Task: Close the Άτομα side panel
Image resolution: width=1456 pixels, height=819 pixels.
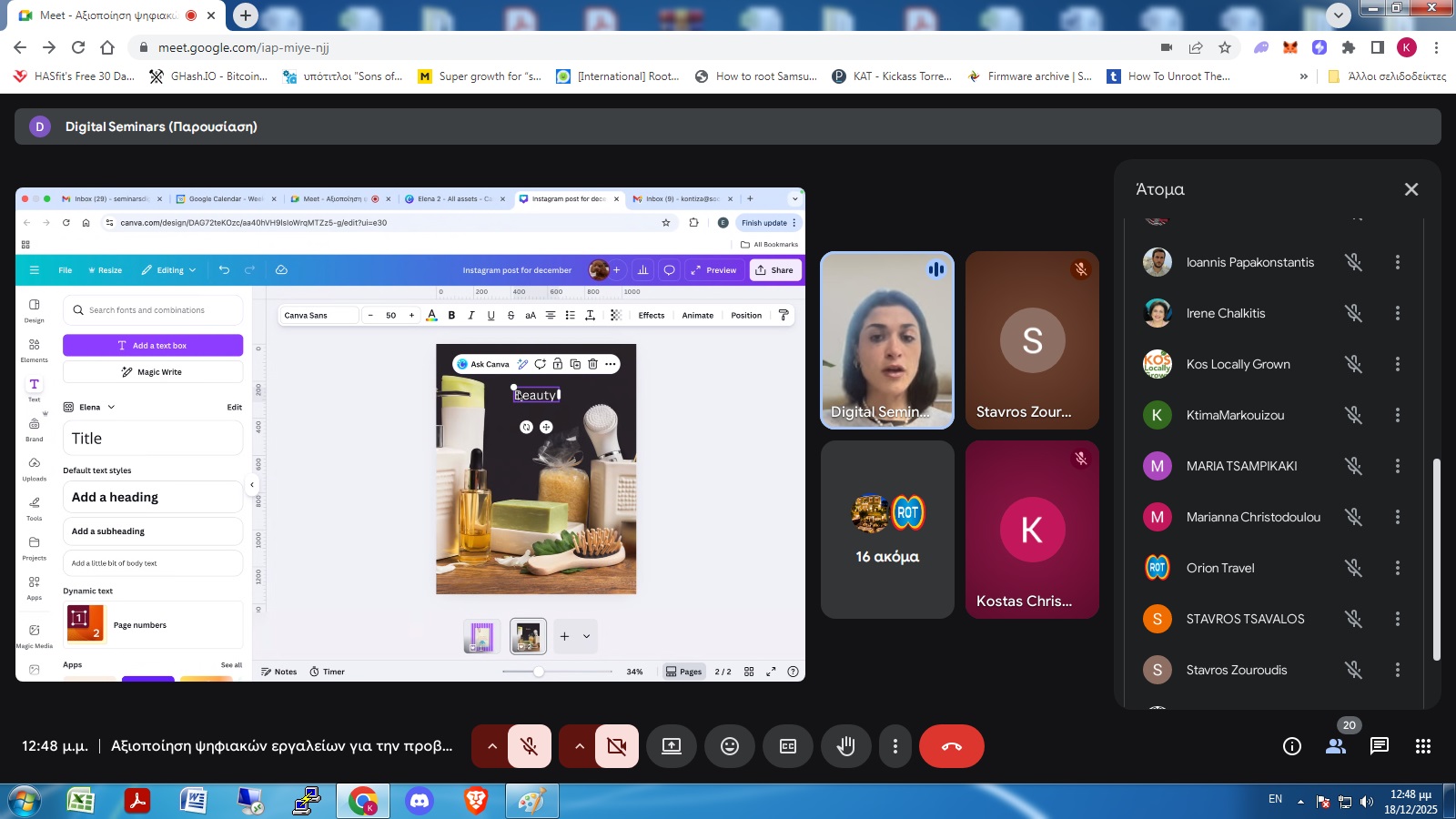Action: tap(1411, 189)
